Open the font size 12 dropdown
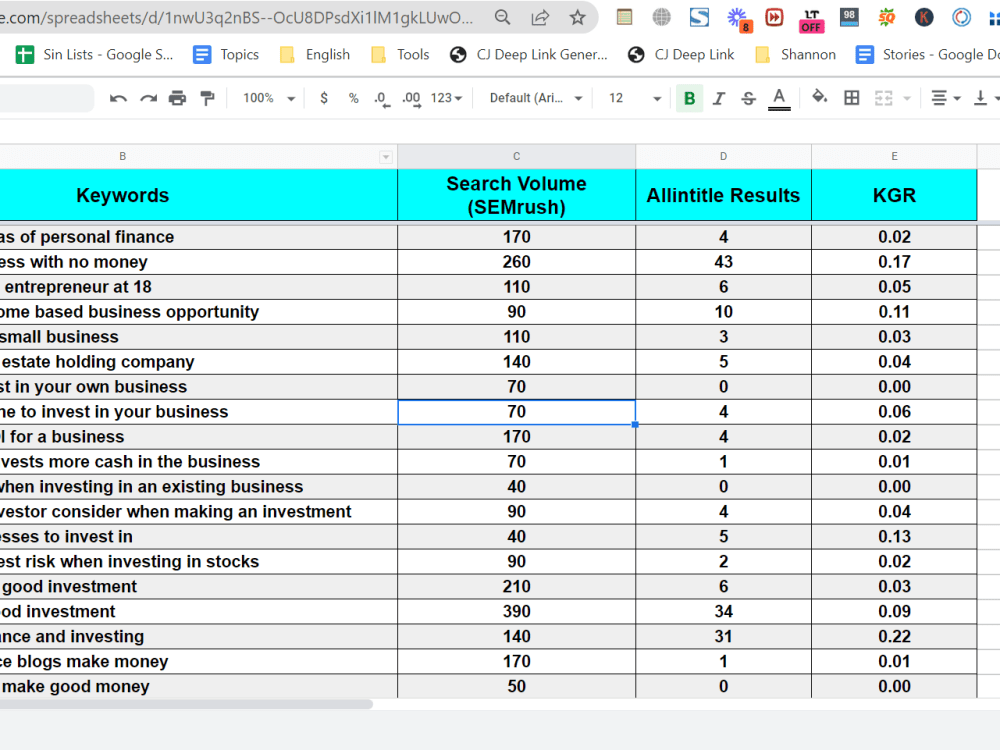Viewport: 1000px width, 750px height. 635,98
